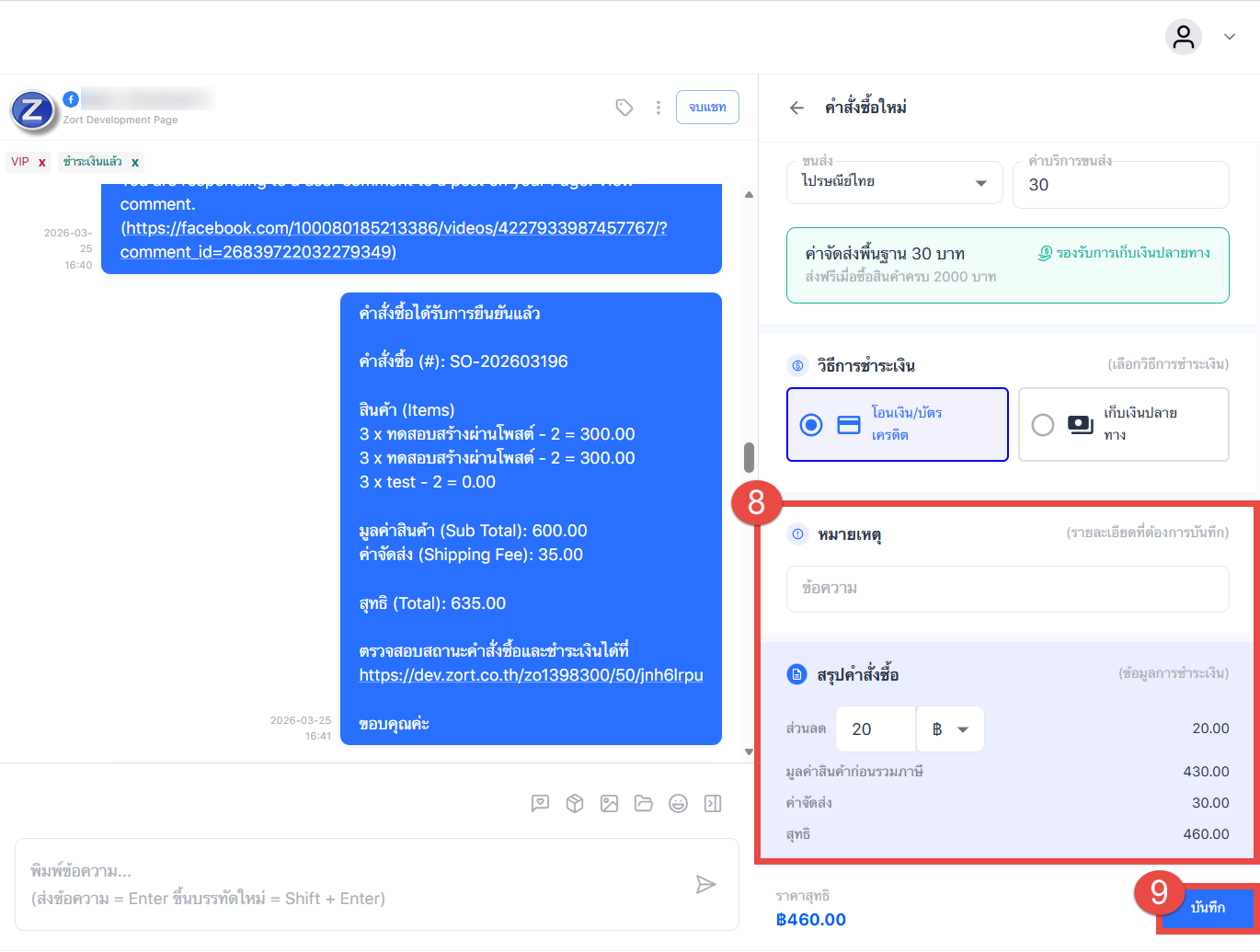Open the product box icon in chat toolbar

575,804
